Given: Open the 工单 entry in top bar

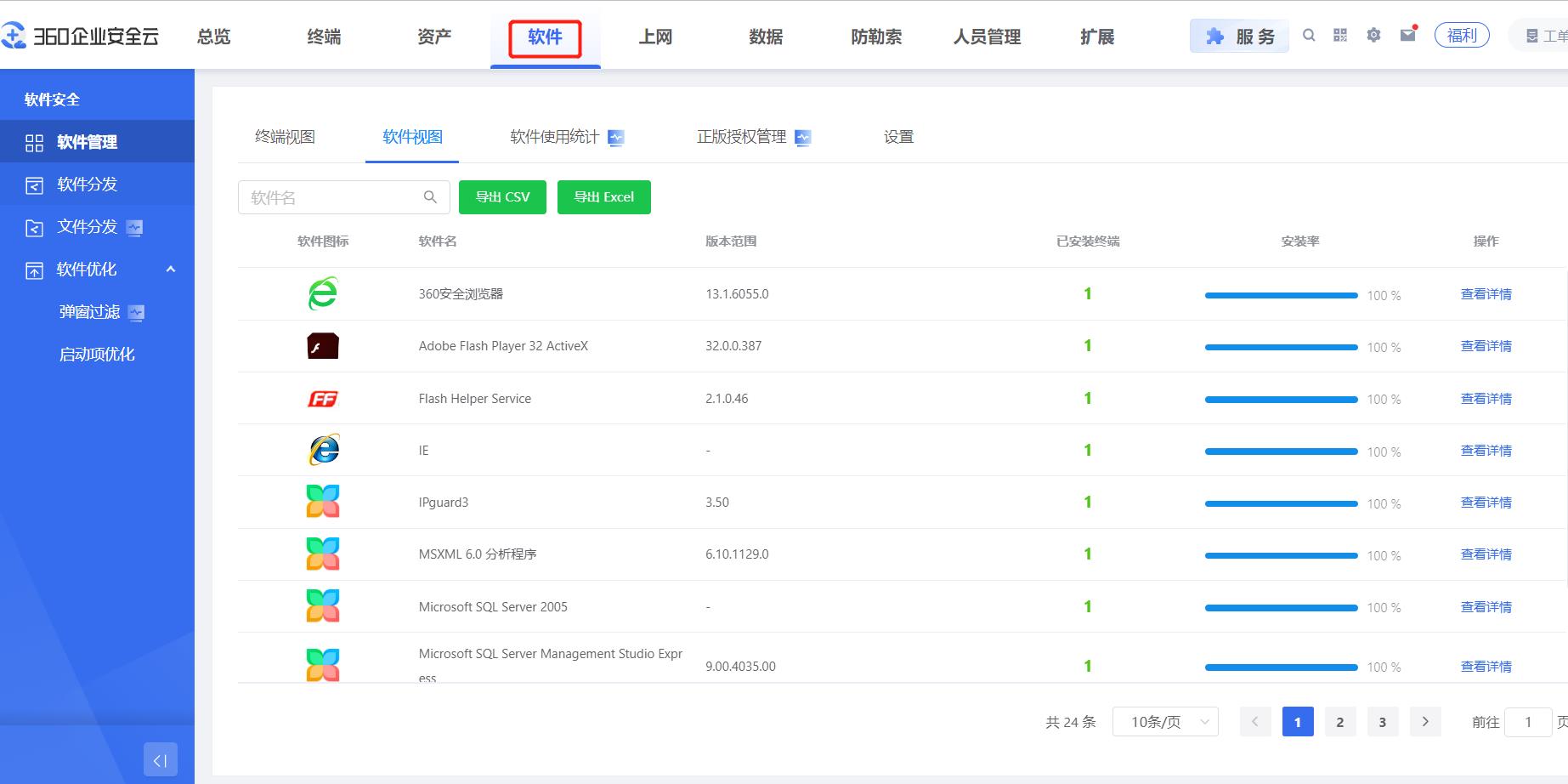Looking at the screenshot, I should (1545, 36).
